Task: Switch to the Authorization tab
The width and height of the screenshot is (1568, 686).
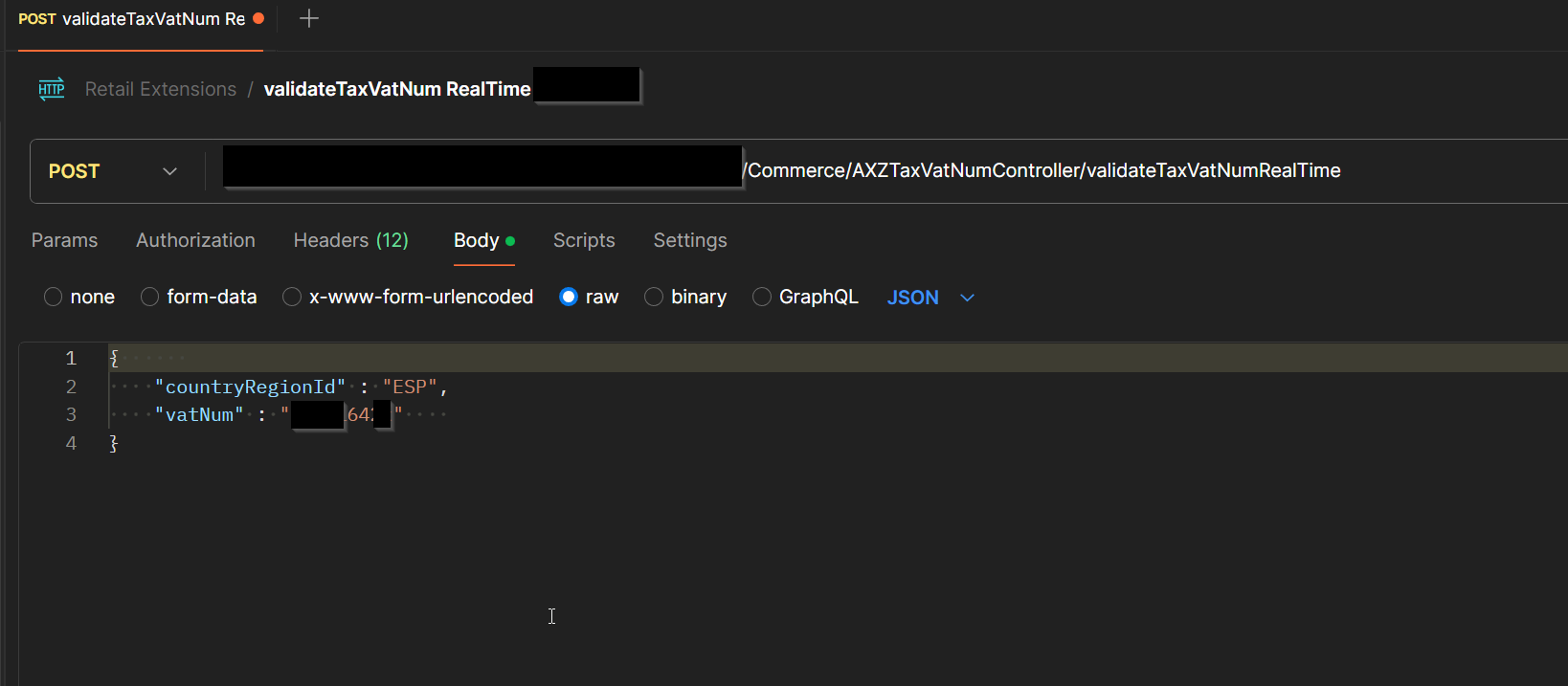Action: point(195,240)
